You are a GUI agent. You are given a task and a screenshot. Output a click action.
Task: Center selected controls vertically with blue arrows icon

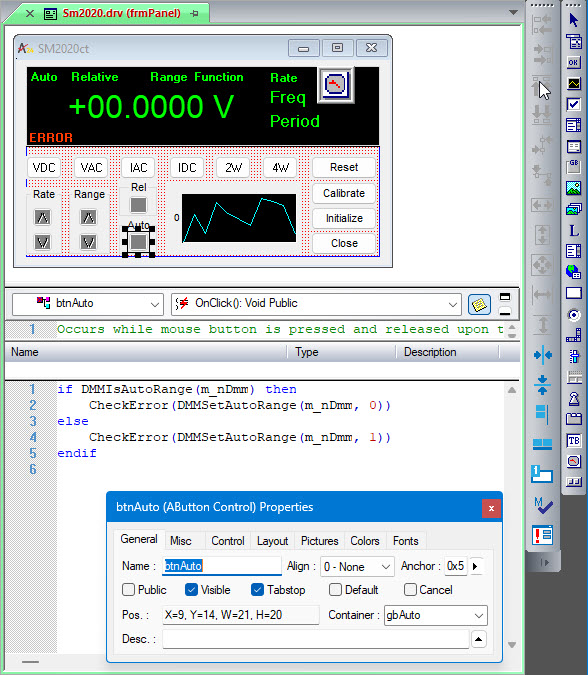[542, 384]
